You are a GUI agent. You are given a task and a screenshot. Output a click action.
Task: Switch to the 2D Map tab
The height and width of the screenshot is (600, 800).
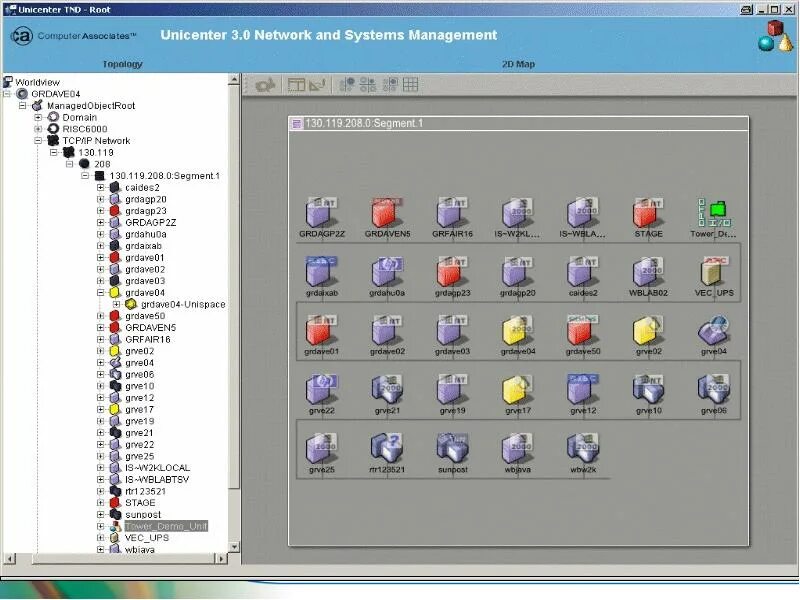(x=518, y=64)
